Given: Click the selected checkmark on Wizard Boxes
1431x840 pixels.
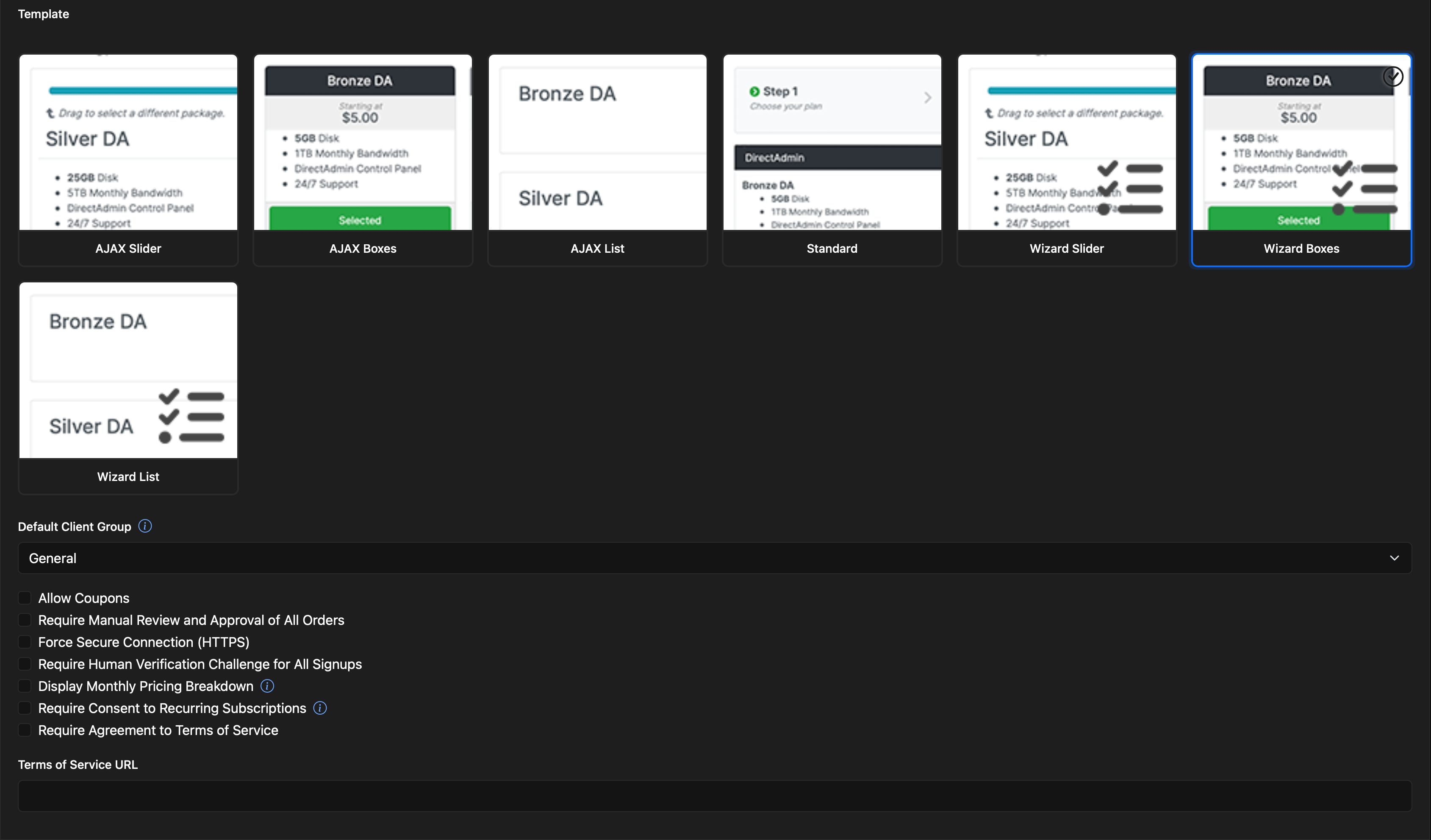Looking at the screenshot, I should 1393,76.
